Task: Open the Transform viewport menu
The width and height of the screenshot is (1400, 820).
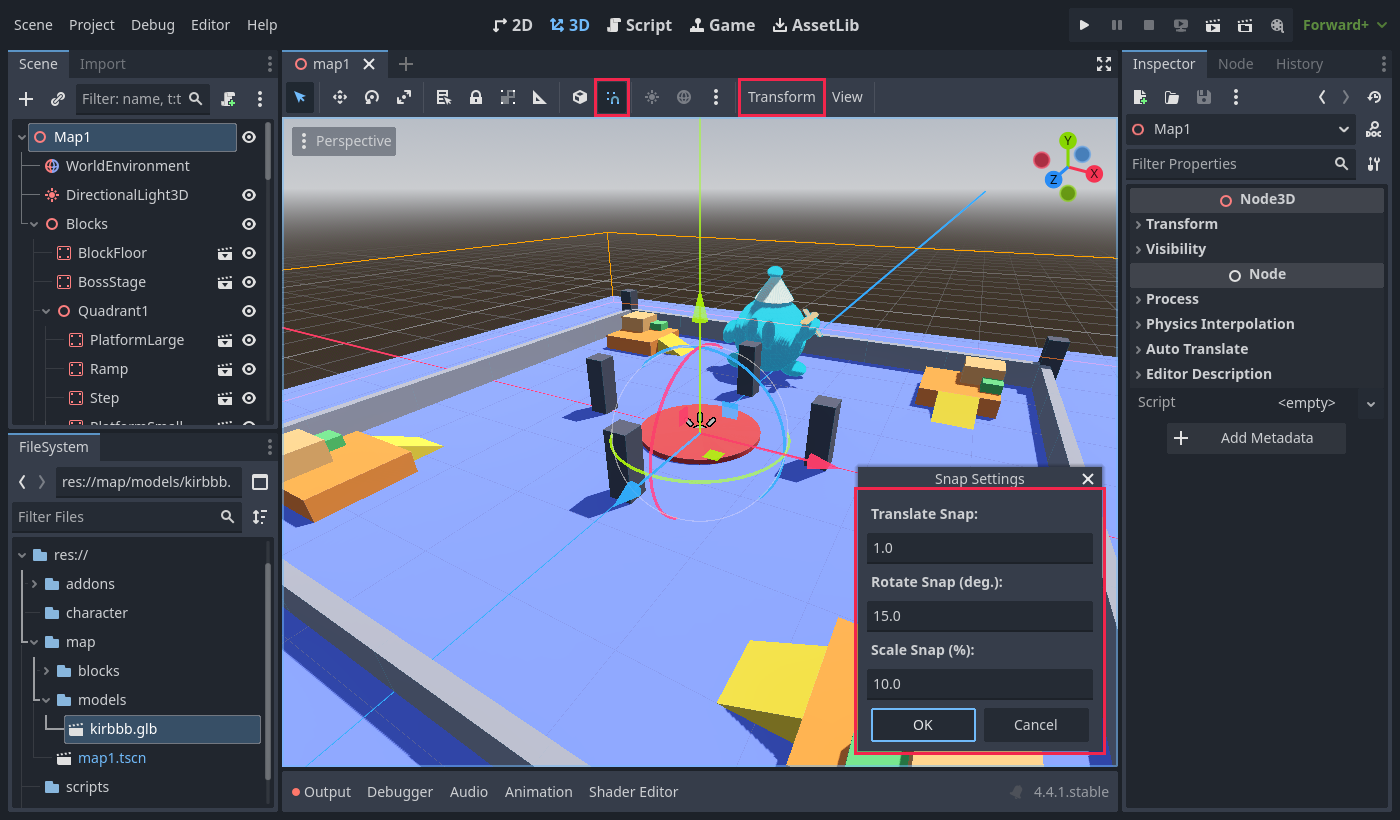Action: coord(782,97)
